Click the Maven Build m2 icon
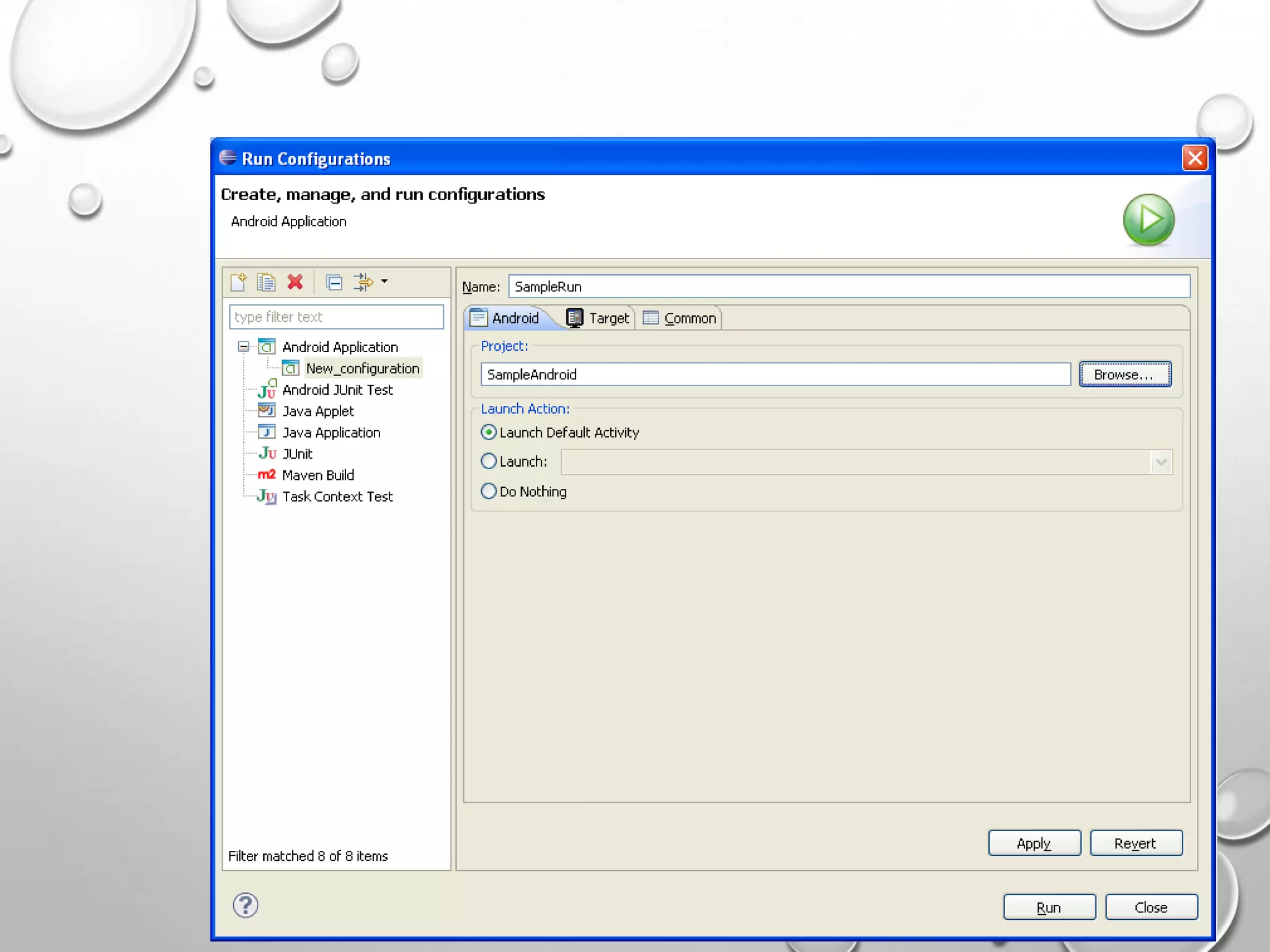This screenshot has width=1270, height=952. pos(267,475)
